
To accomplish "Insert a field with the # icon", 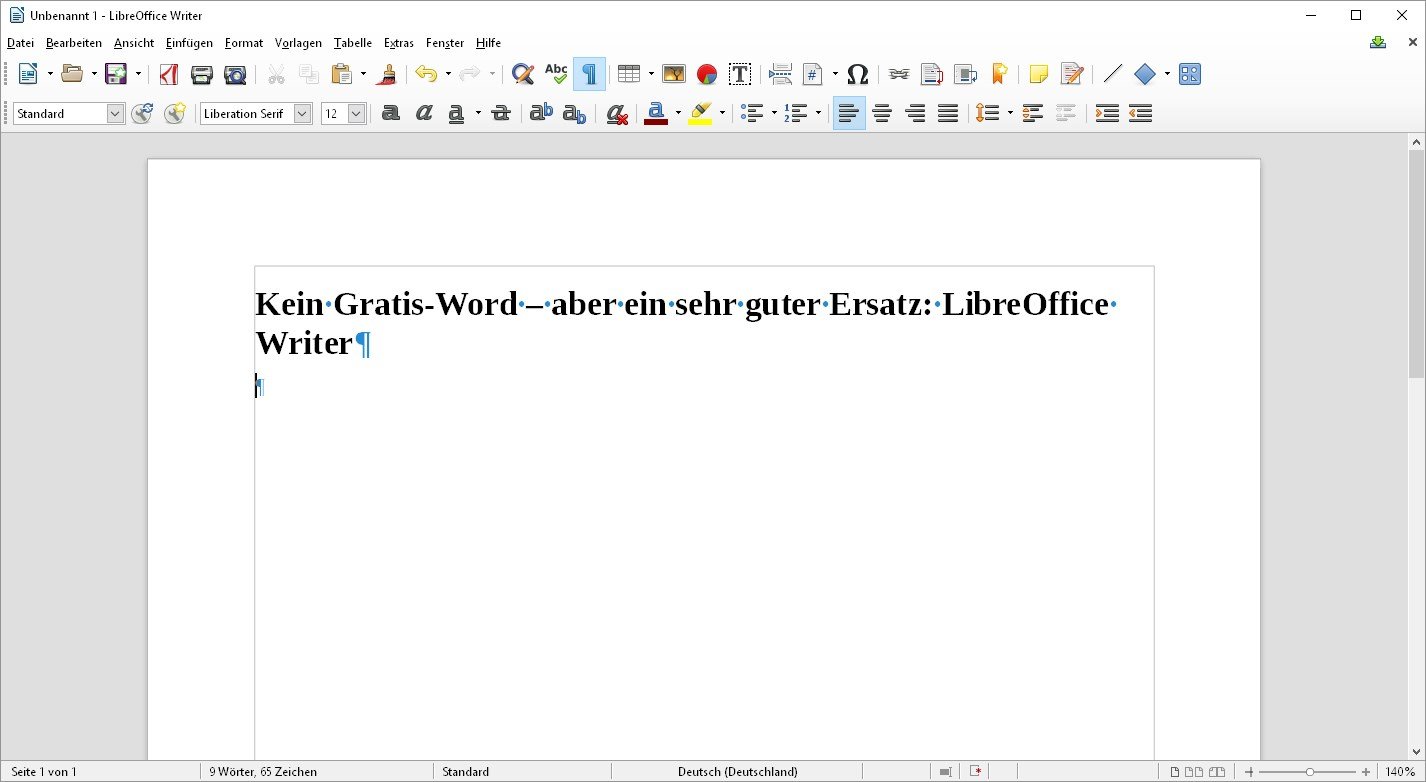I will click(813, 74).
